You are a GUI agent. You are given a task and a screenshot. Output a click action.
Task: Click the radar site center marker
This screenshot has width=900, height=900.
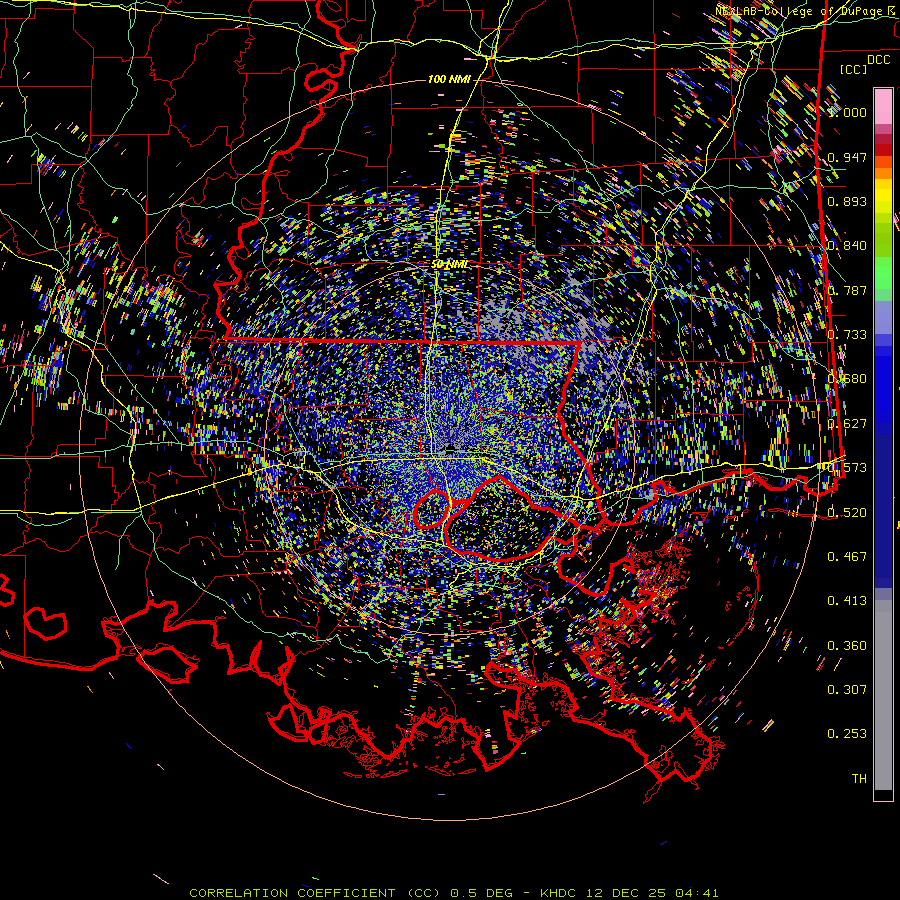pyautogui.click(x=451, y=448)
